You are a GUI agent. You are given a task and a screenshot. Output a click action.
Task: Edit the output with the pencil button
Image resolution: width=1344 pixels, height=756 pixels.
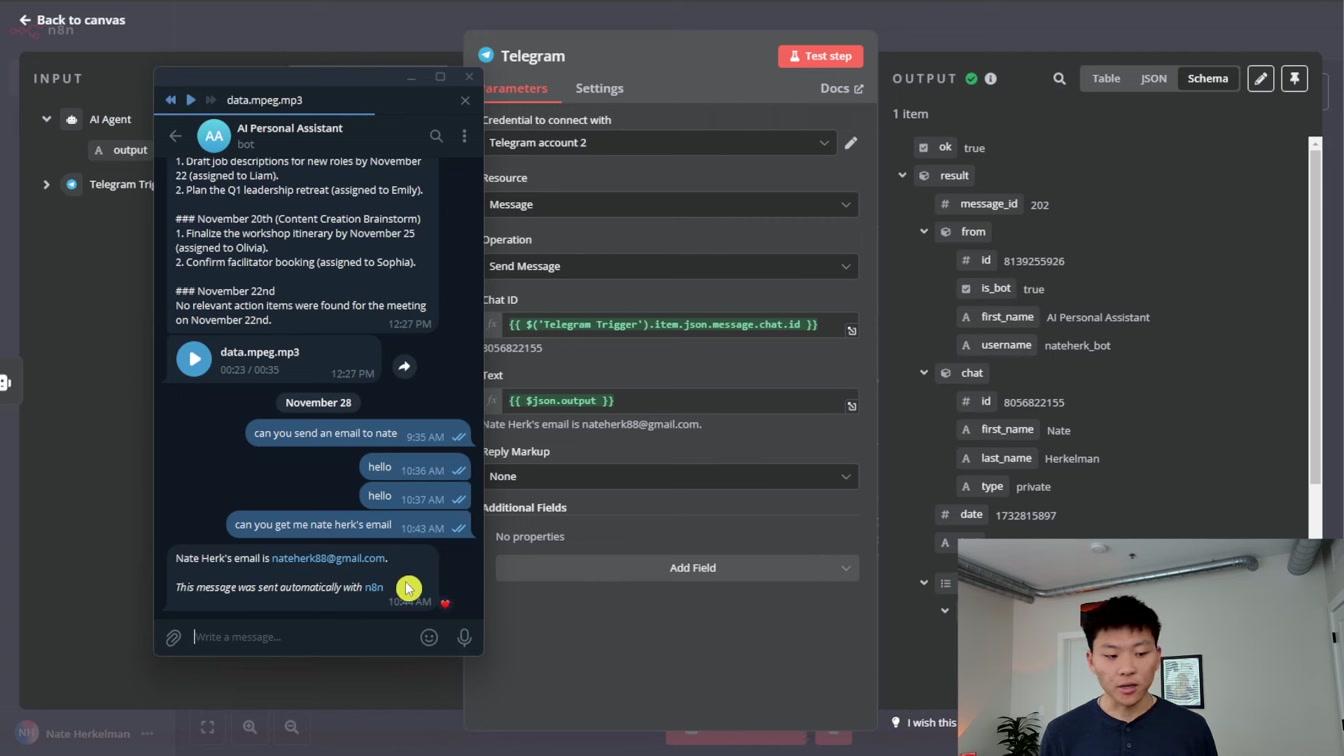tap(1261, 78)
